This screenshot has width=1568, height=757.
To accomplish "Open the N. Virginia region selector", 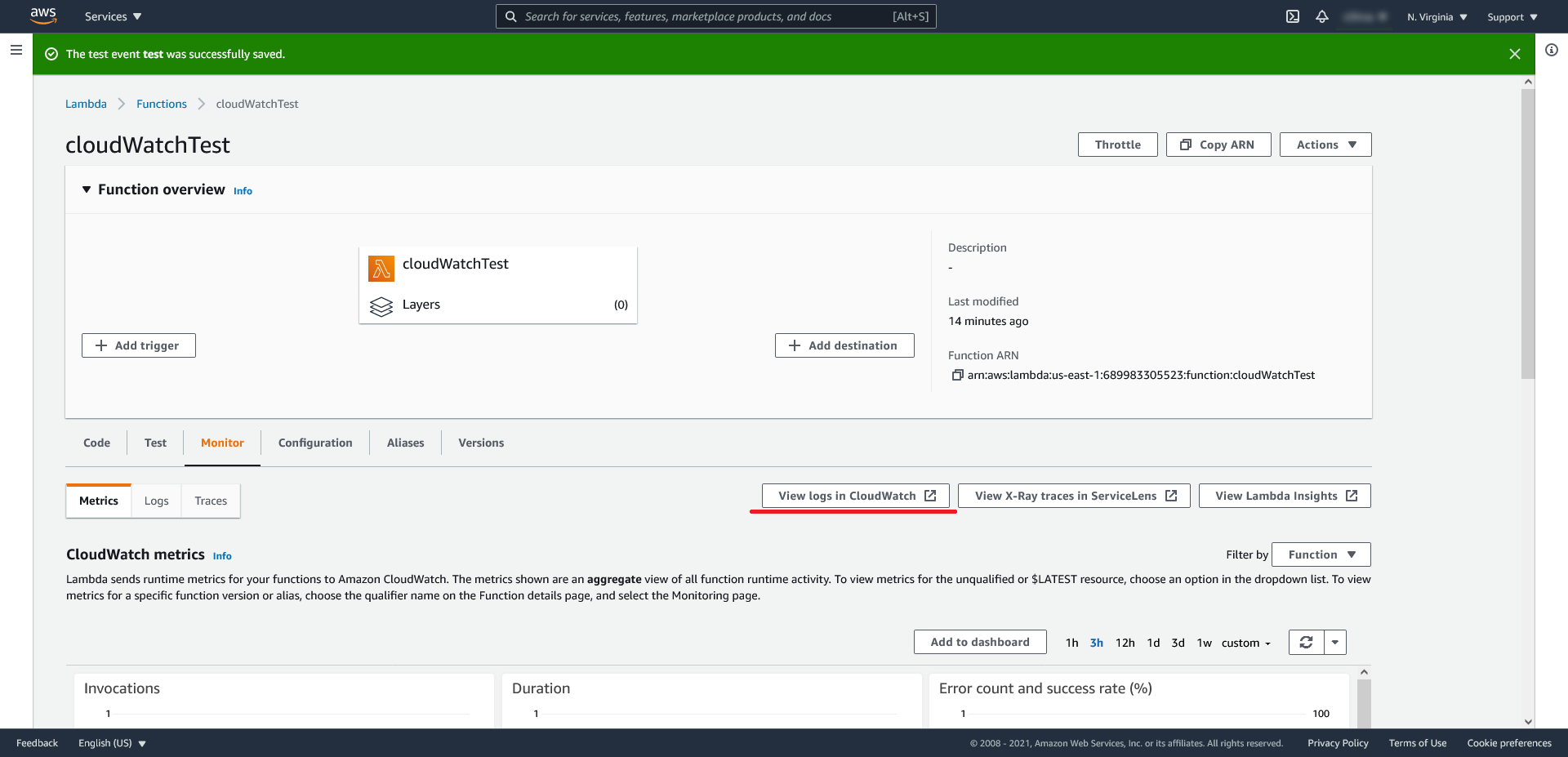I will pyautogui.click(x=1437, y=16).
